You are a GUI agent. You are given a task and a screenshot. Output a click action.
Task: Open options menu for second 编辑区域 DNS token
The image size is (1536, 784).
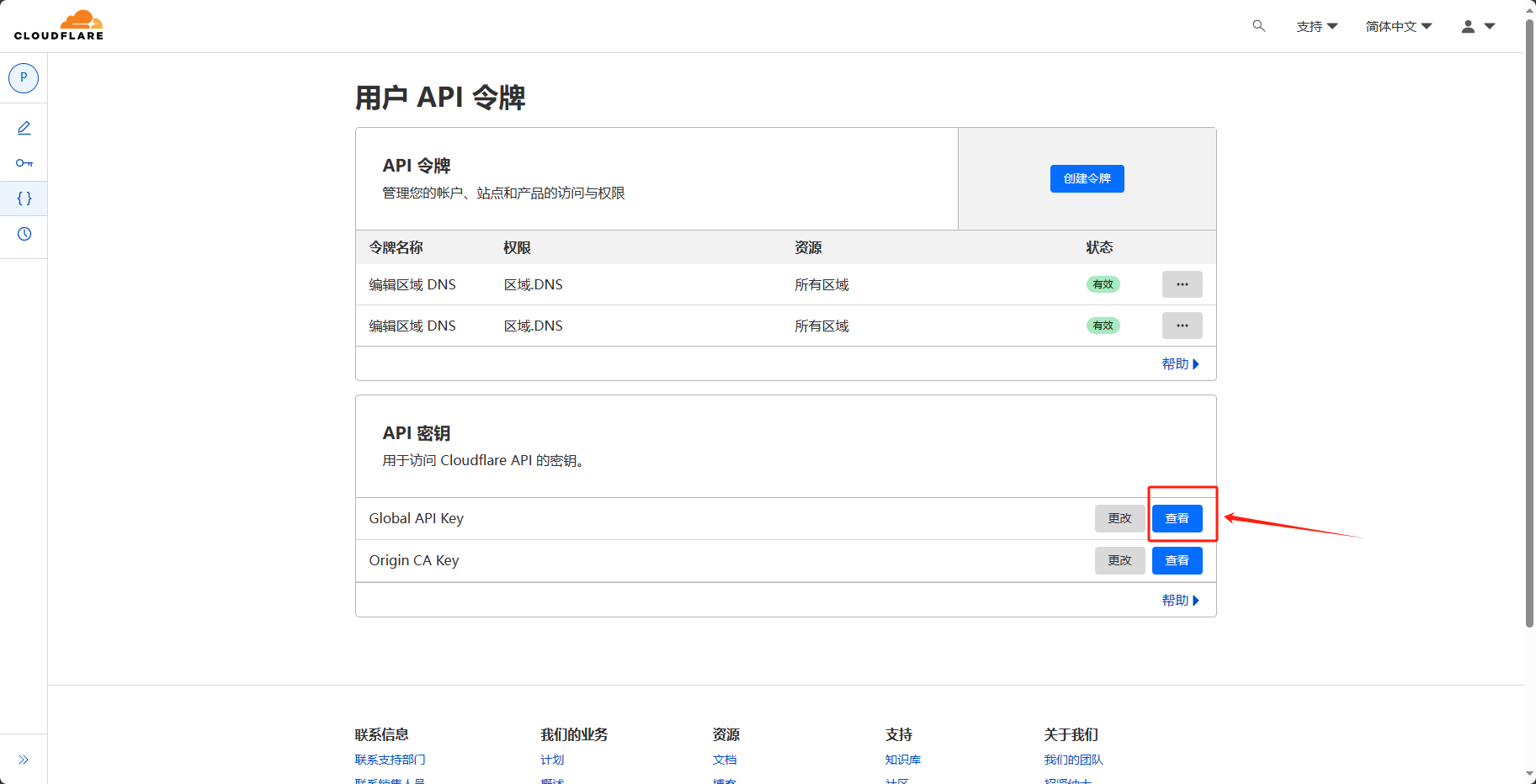tap(1182, 326)
